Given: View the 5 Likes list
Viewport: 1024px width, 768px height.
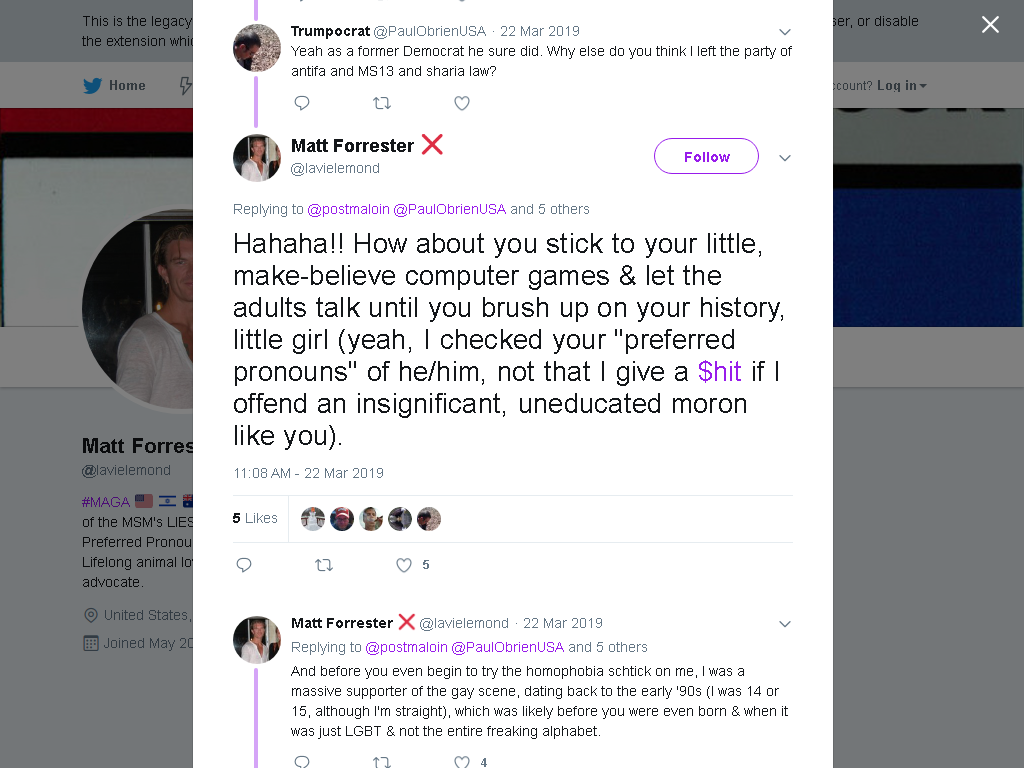Looking at the screenshot, I should click(255, 518).
